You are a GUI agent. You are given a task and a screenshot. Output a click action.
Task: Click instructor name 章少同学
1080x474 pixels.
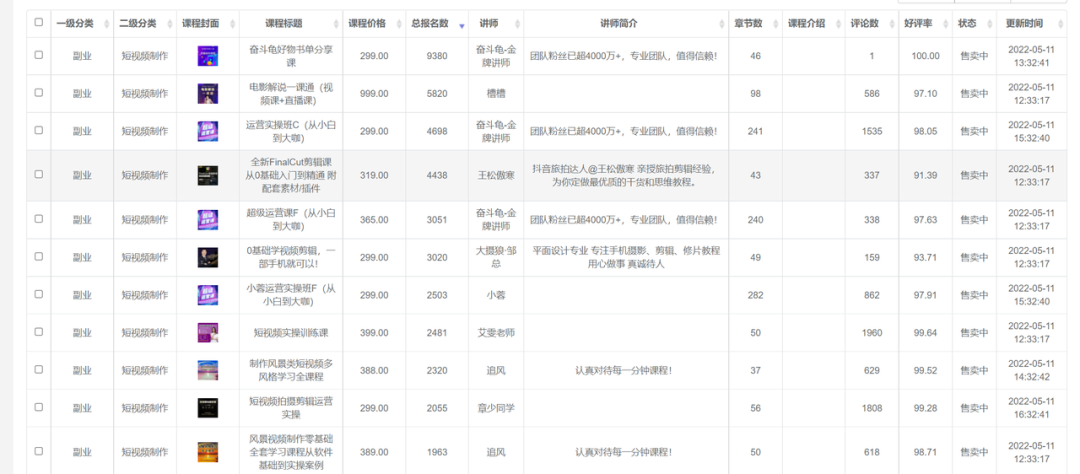pos(496,409)
